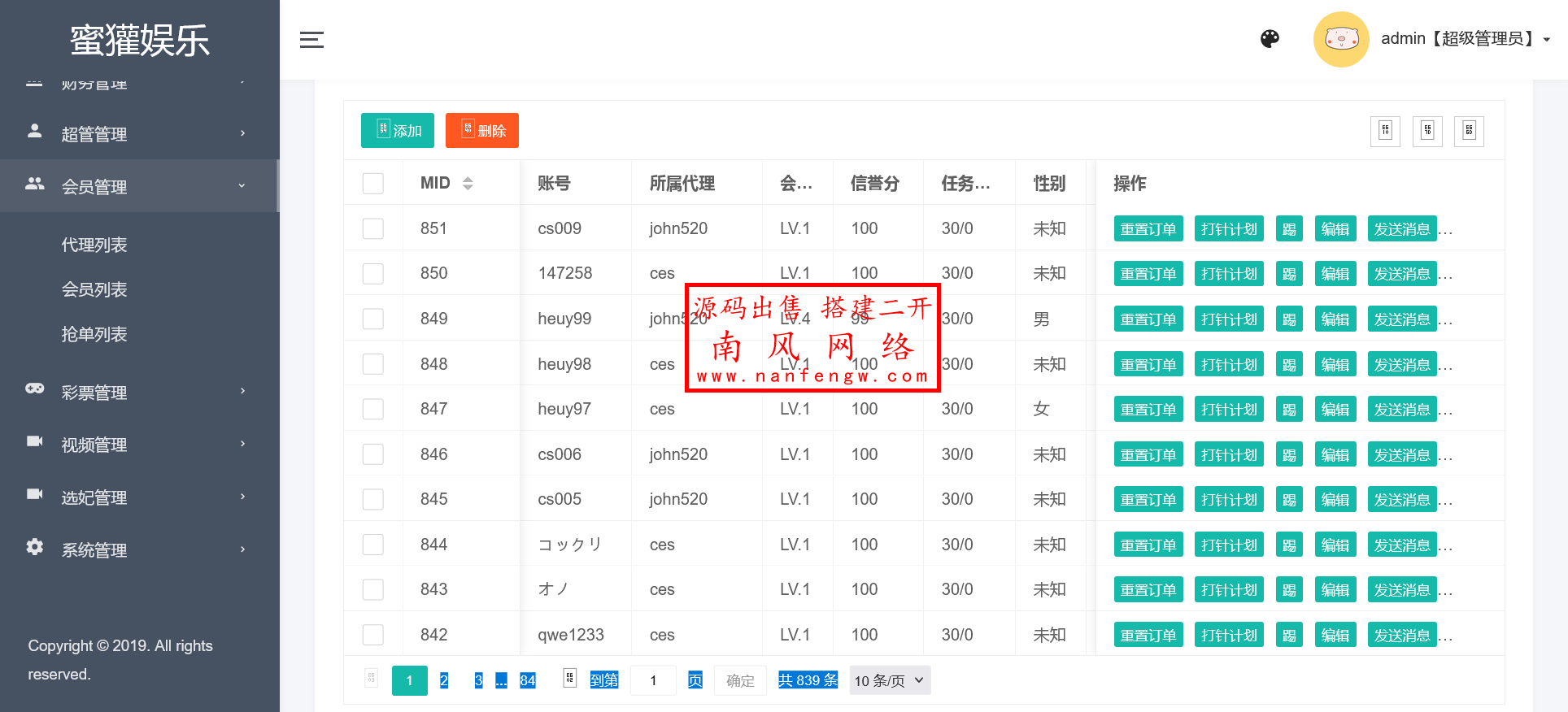This screenshot has height=712, width=1568.
Task: Click 编辑 for member 842
Action: coord(1335,636)
